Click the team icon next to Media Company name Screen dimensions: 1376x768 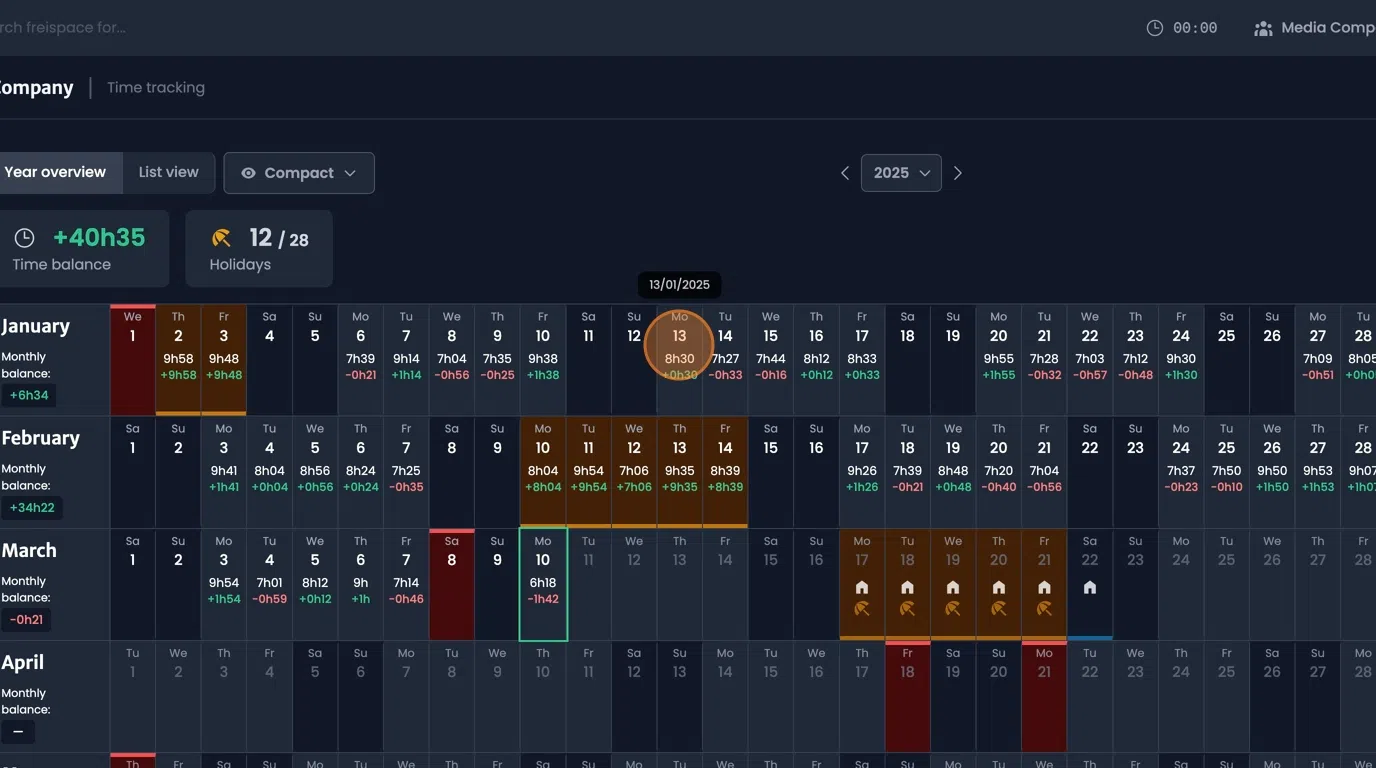[1262, 27]
